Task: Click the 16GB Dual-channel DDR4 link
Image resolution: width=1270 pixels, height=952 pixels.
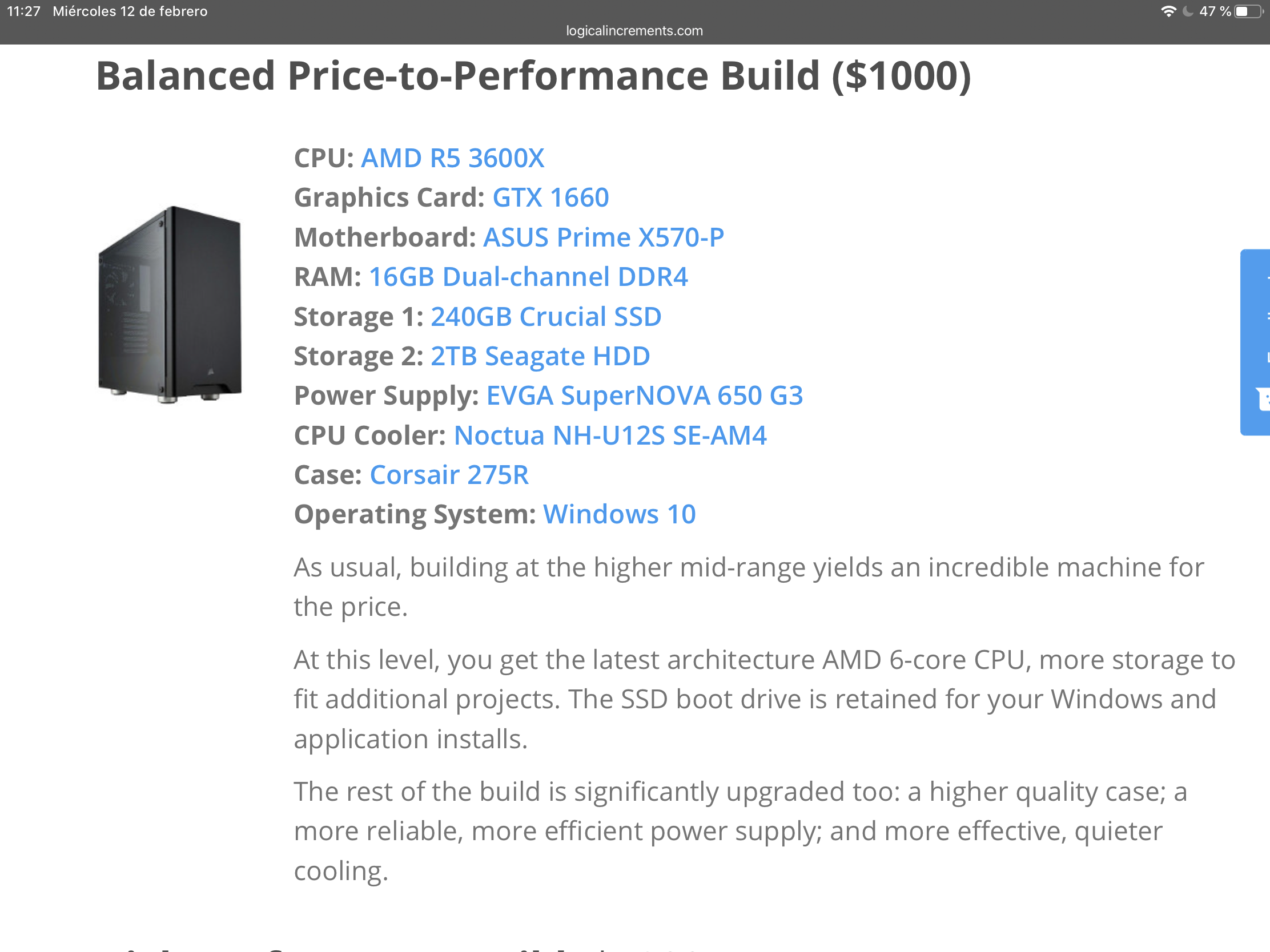Action: pos(528,277)
